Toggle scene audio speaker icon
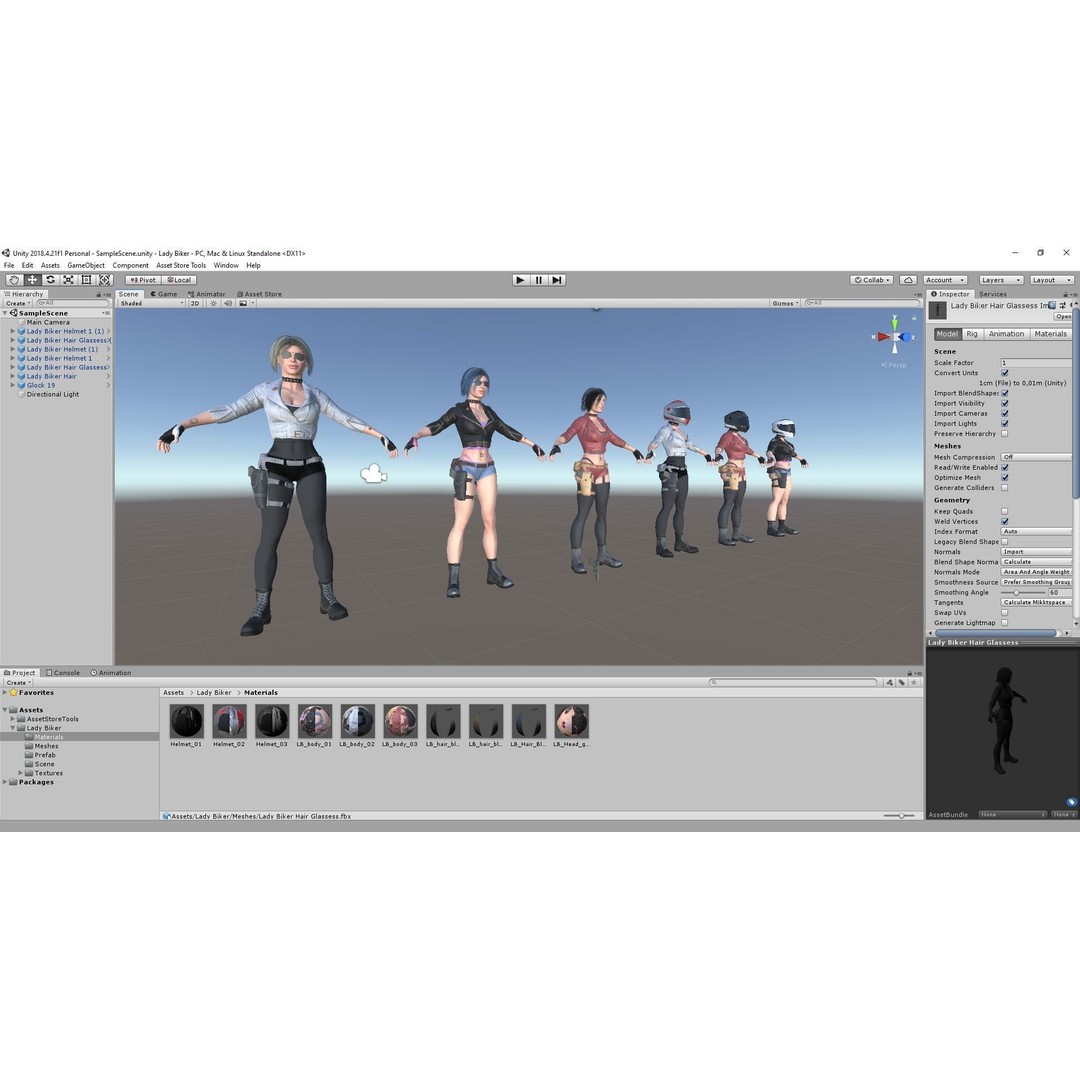This screenshot has width=1080, height=1080. (x=227, y=303)
